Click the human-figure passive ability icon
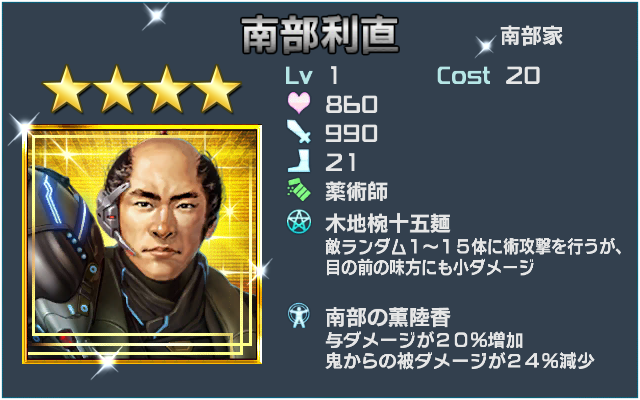The width and height of the screenshot is (640, 400). coord(299,316)
